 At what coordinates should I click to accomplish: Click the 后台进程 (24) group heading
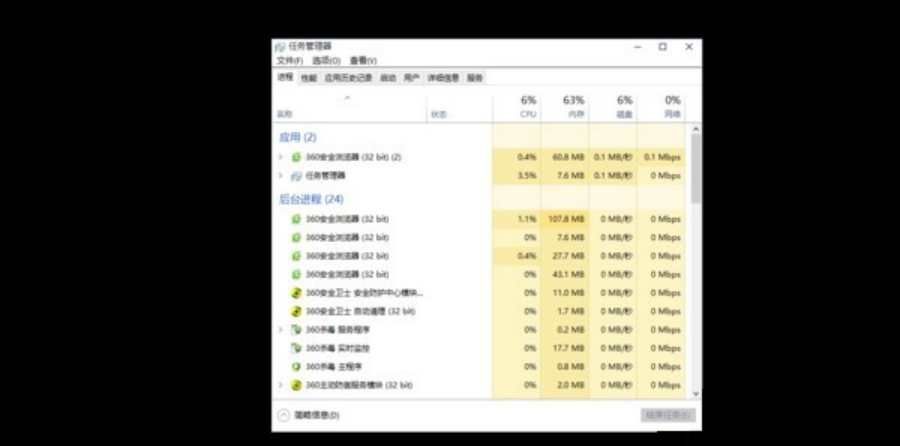click(x=311, y=199)
